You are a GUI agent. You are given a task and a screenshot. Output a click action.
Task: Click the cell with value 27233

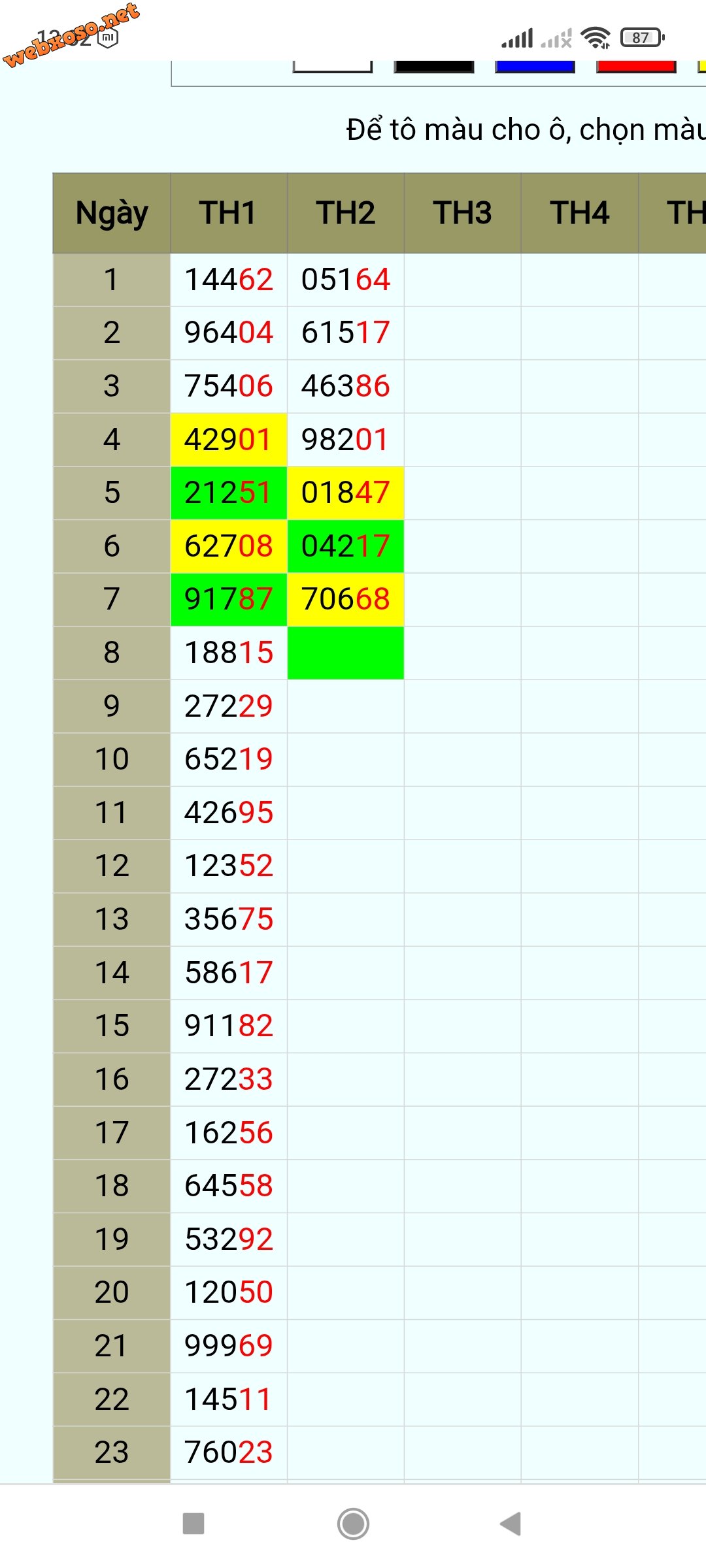(229, 1079)
